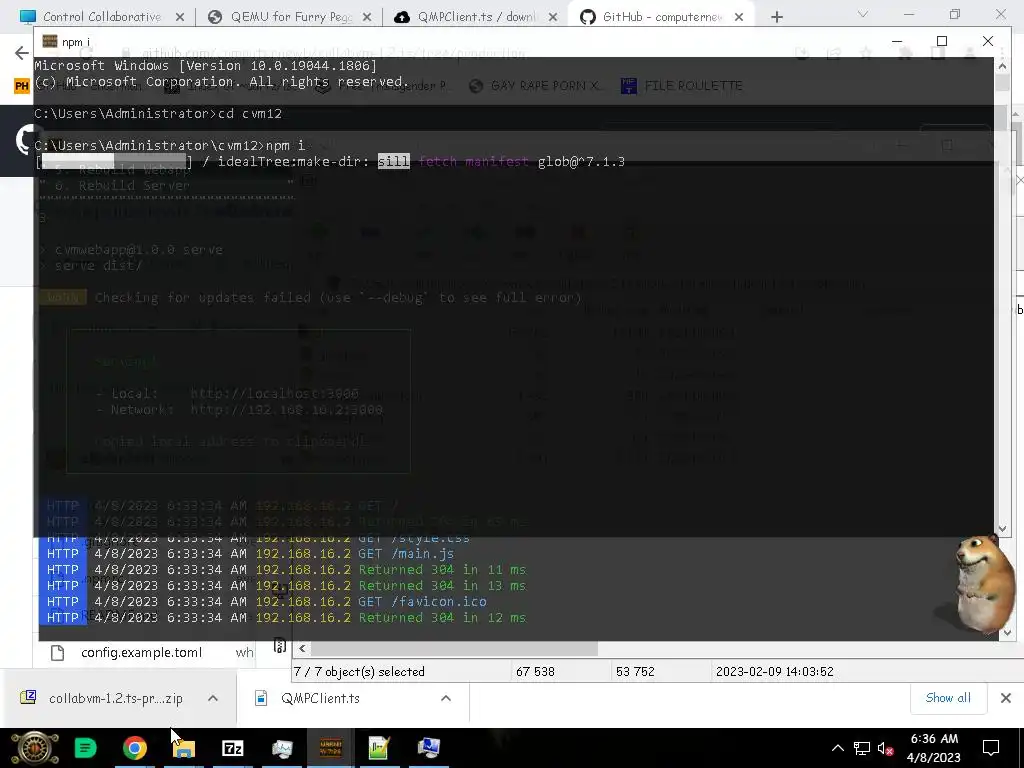Switch to command prompt taskbar icon
This screenshot has height=768, width=1024.
pos(330,748)
